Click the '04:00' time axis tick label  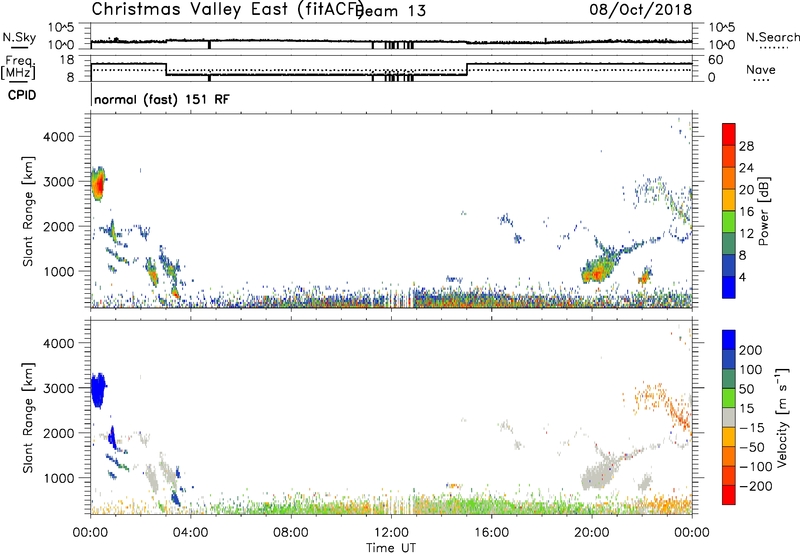[191, 533]
